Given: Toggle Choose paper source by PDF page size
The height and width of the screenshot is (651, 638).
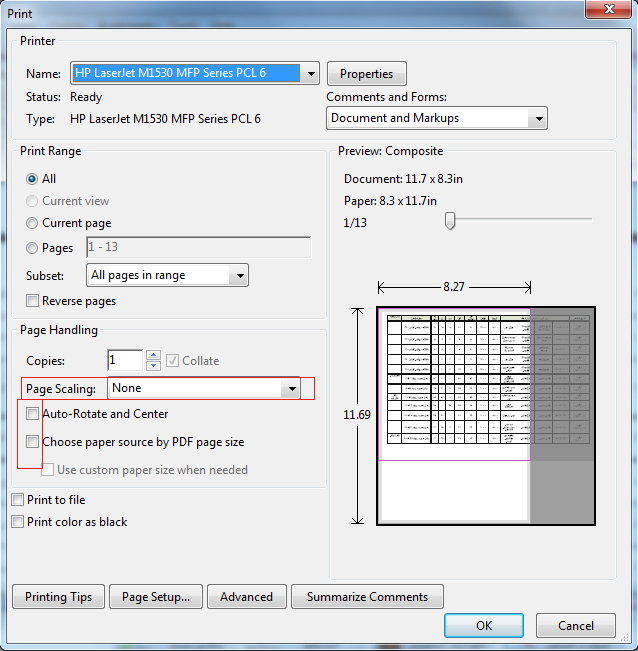Looking at the screenshot, I should pyautogui.click(x=34, y=442).
